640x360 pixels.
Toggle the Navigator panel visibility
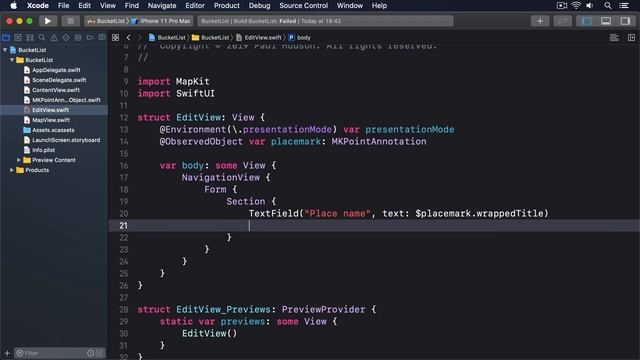(x=587, y=21)
